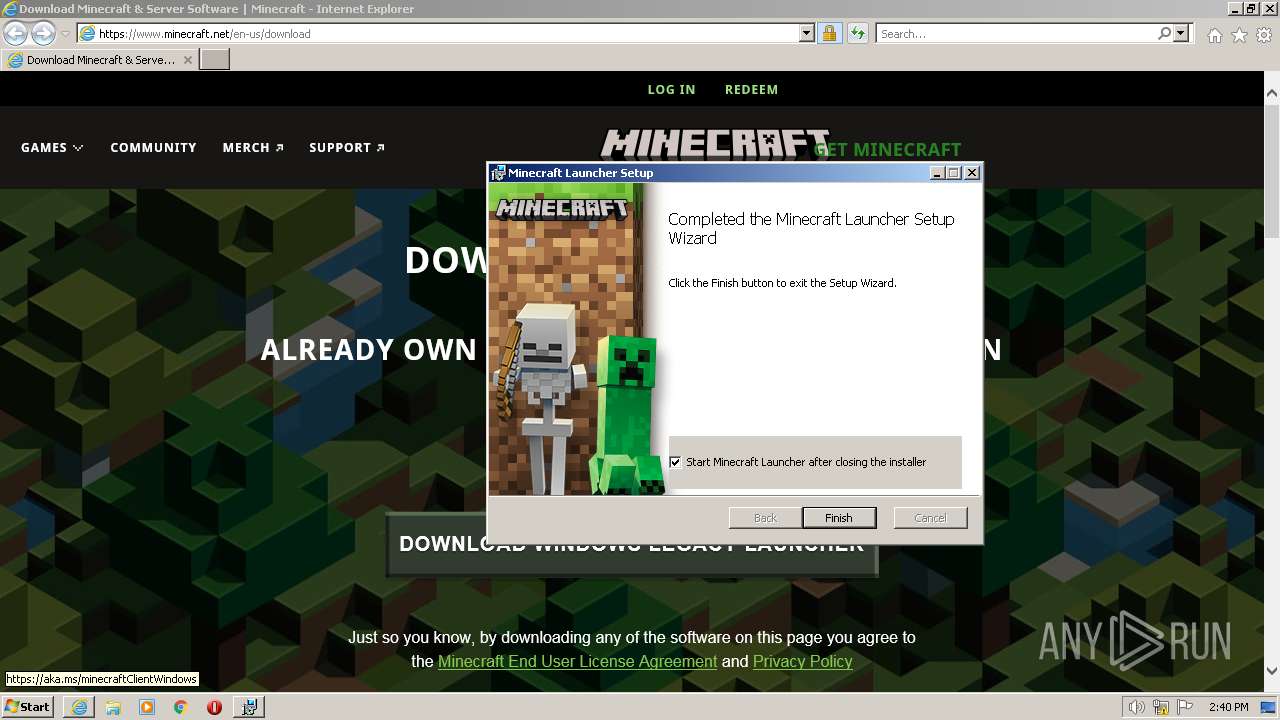The image size is (1280, 720).
Task: Click the Internet Explorer Search box
Action: (x=1016, y=33)
